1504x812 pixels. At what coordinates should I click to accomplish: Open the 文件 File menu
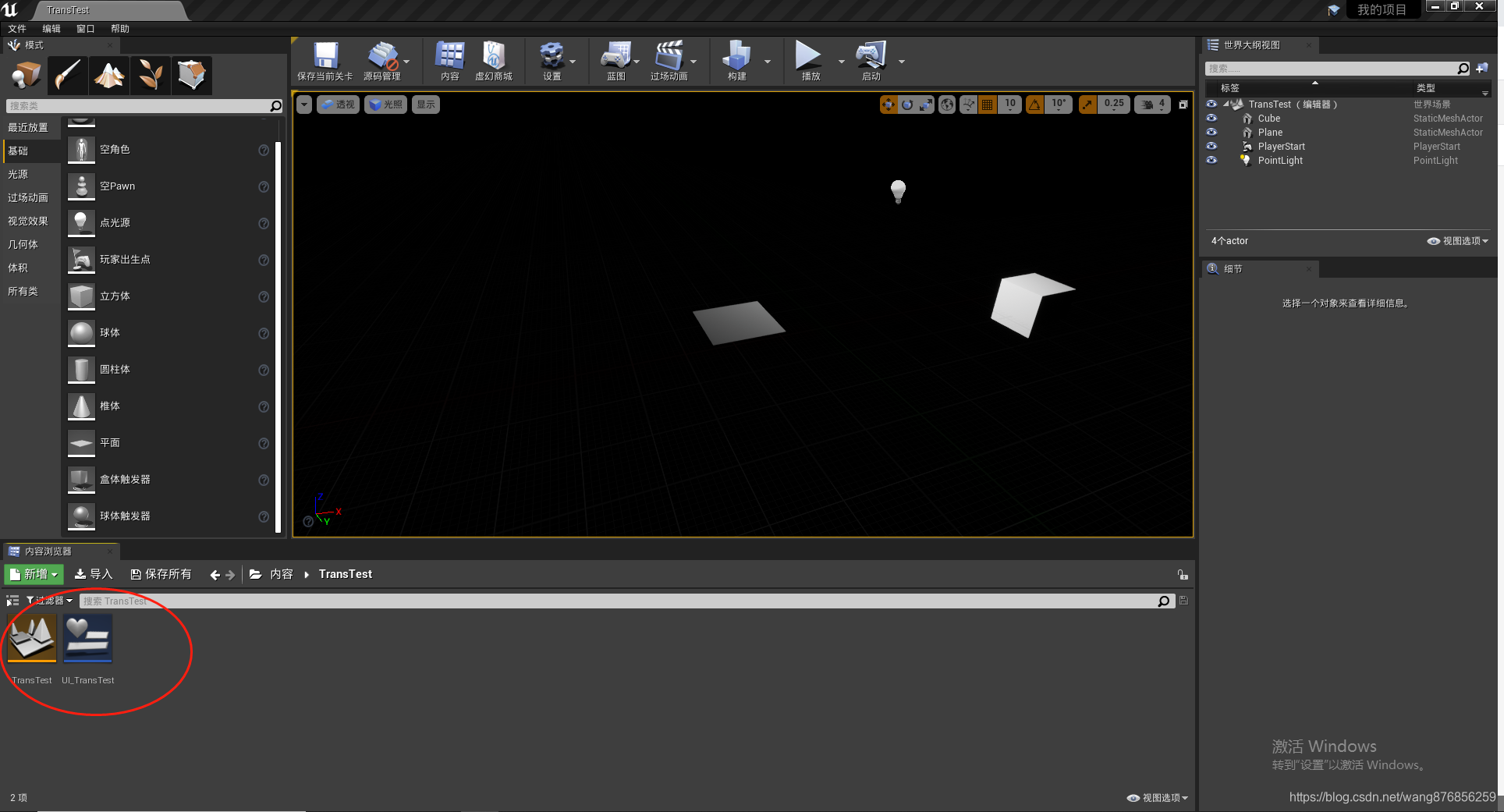17,29
